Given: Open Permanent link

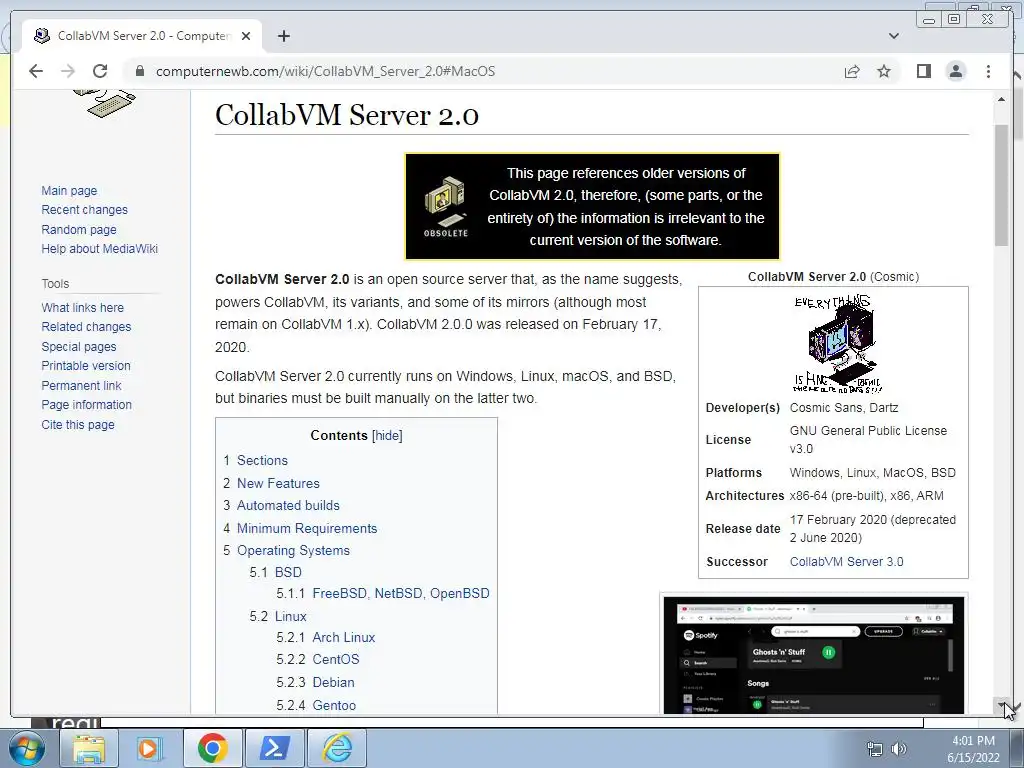Looking at the screenshot, I should click(x=81, y=386).
